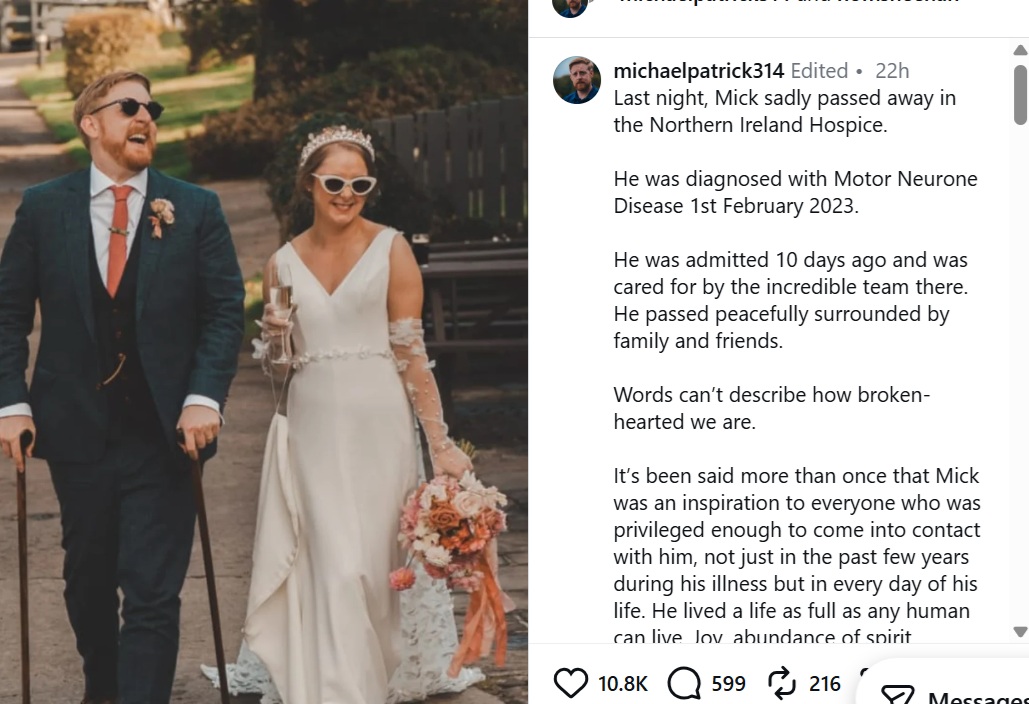Click the caption scrollbar thumb

pos(1020,94)
